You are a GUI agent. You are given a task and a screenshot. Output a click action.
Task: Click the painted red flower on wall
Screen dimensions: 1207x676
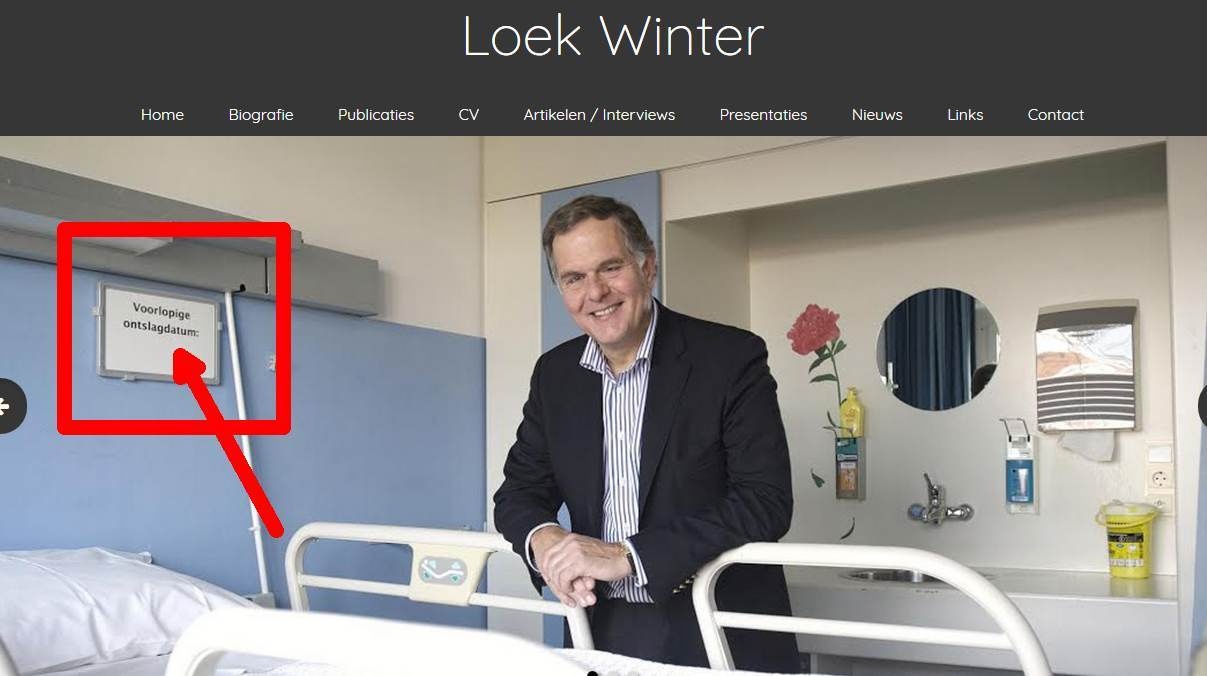(x=814, y=331)
